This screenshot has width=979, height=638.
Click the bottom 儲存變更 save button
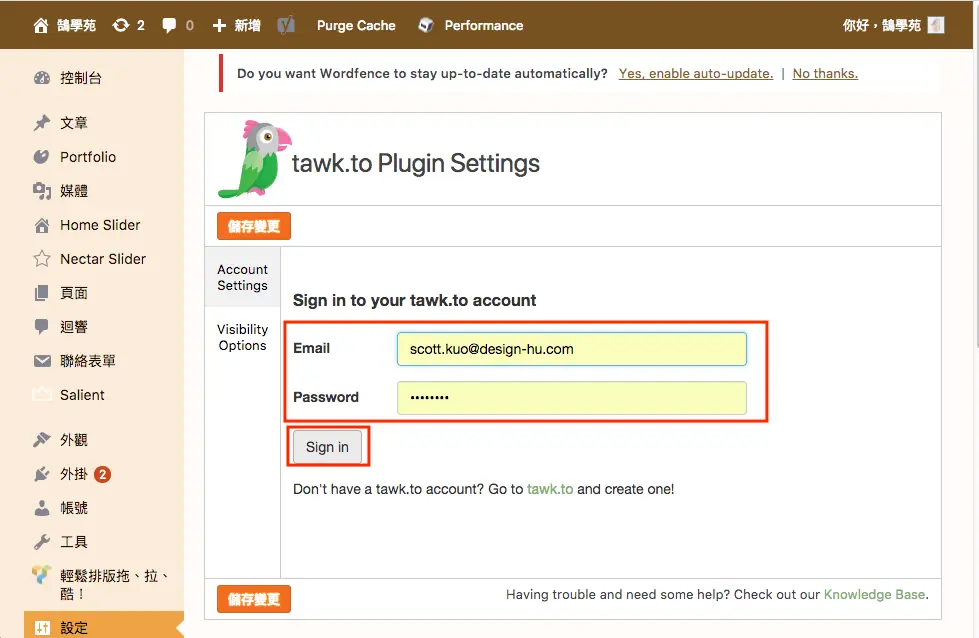(x=254, y=599)
